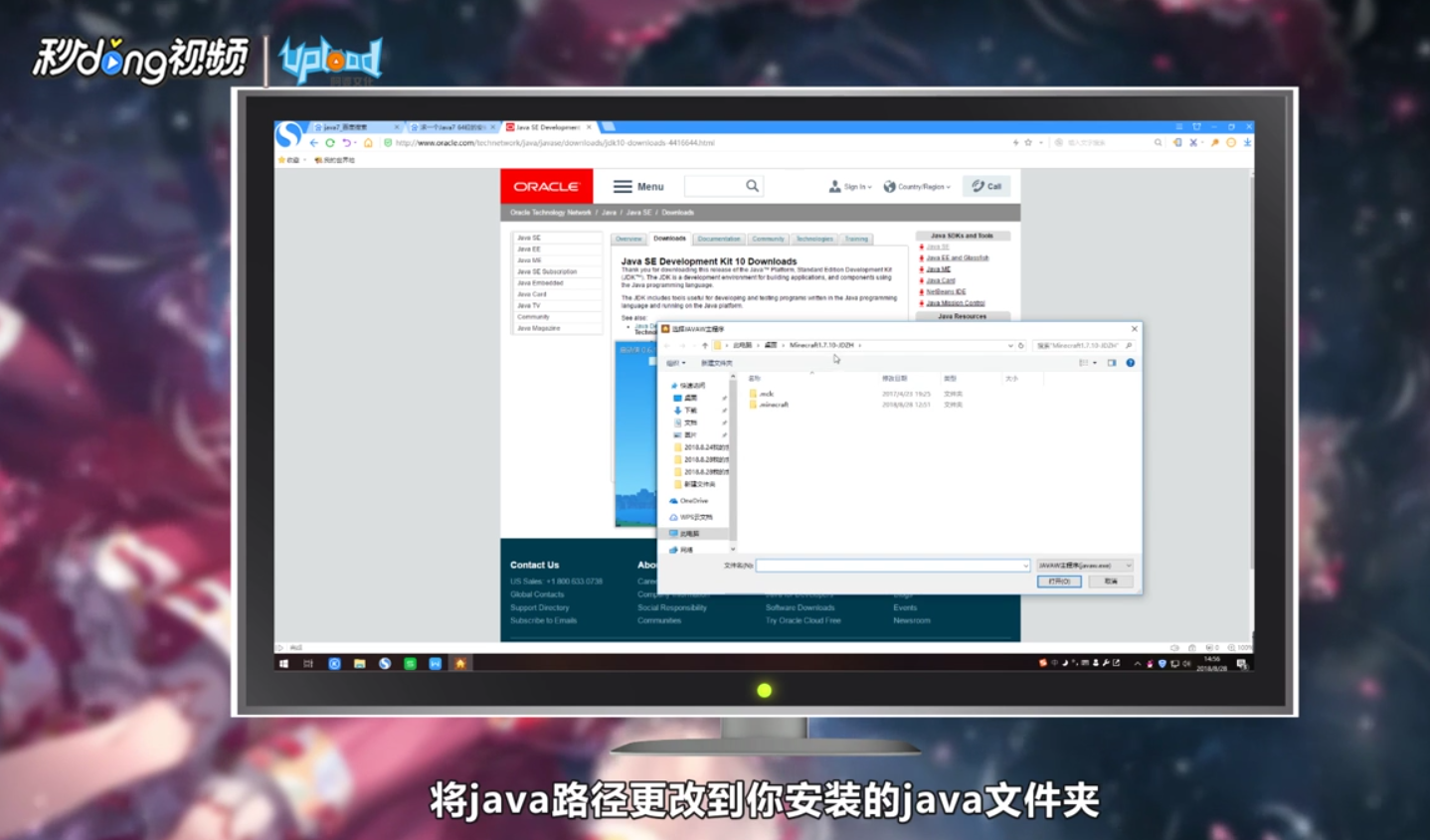Click the new tab button in browser
This screenshot has width=1430, height=840.
608,127
